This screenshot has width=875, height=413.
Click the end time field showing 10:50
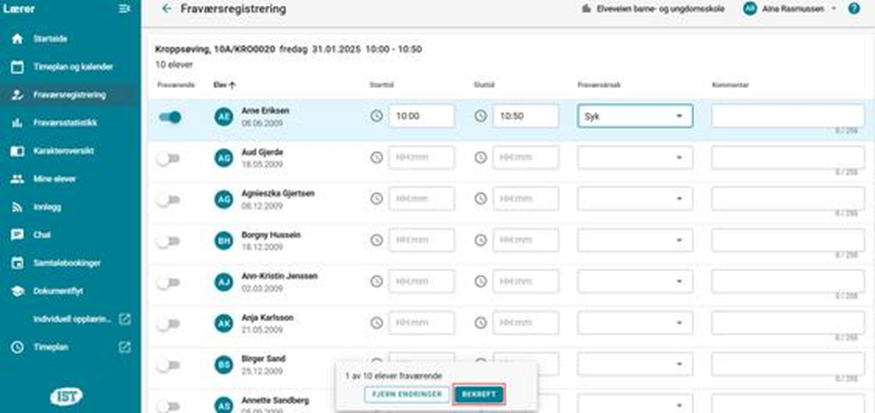point(525,116)
